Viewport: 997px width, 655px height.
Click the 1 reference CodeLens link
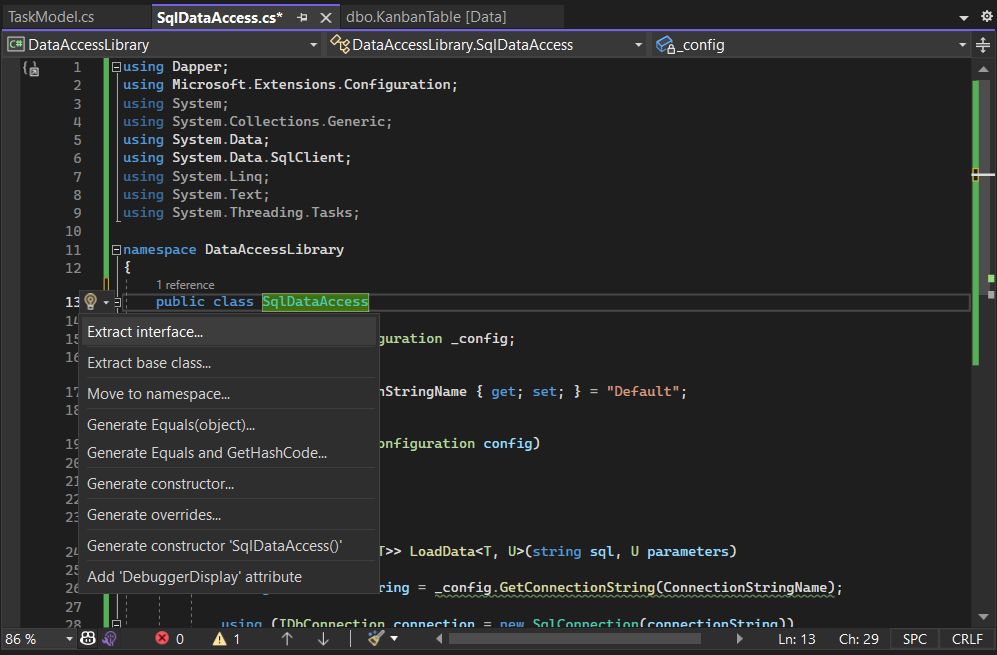point(185,285)
